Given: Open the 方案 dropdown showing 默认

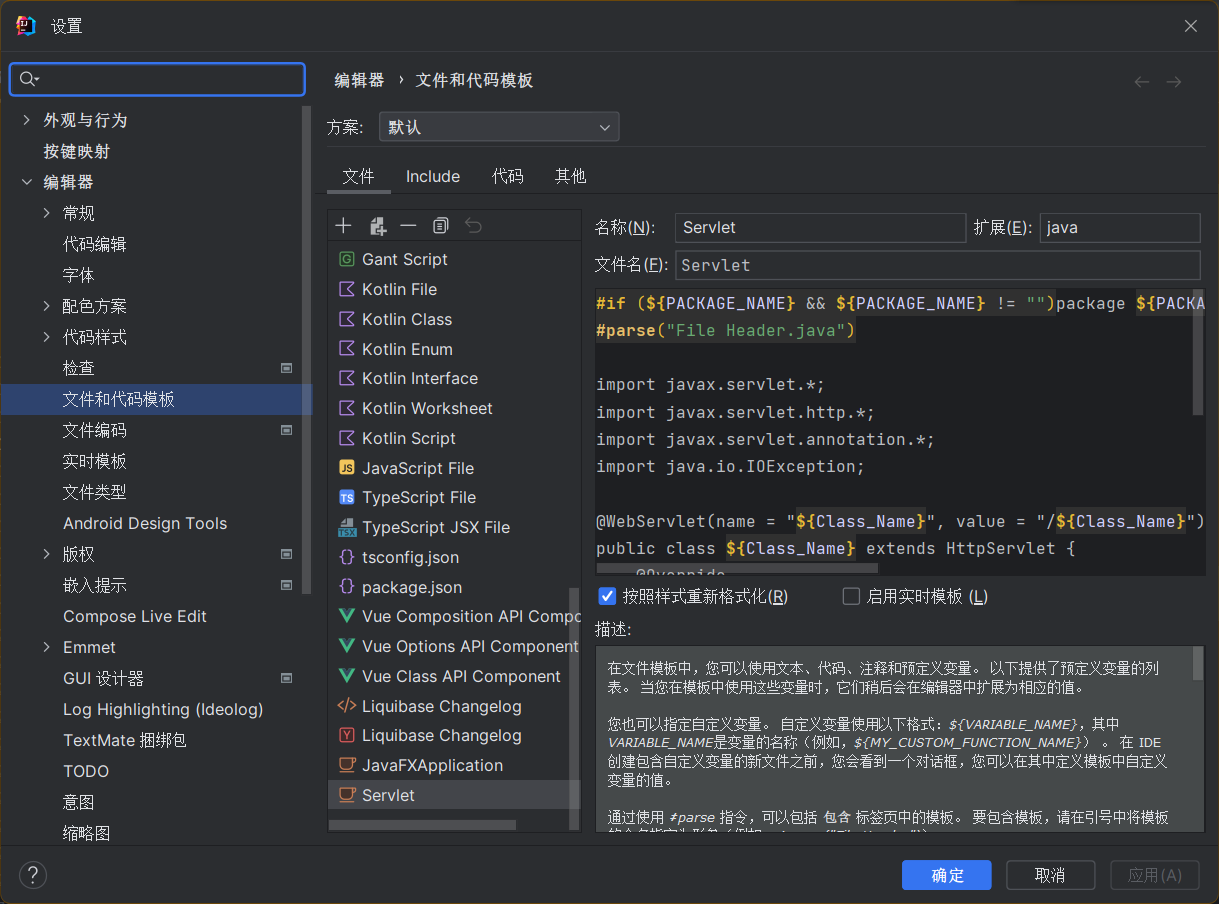Looking at the screenshot, I should pos(499,127).
